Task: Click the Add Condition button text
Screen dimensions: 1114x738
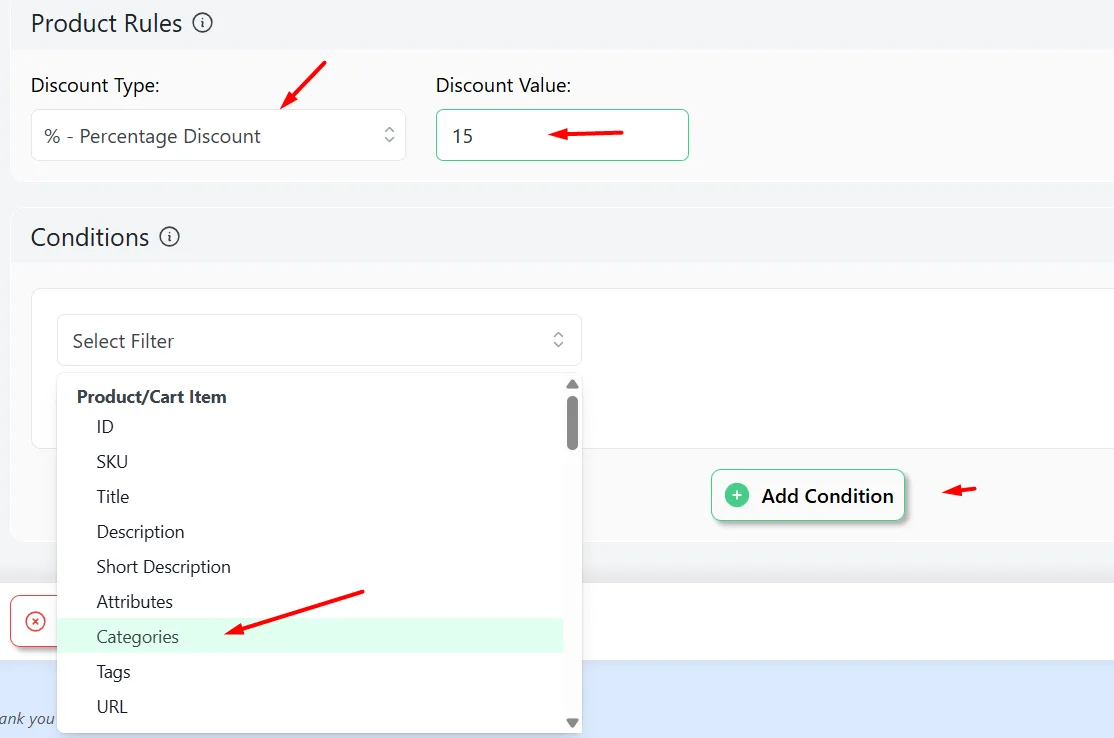Action: pyautogui.click(x=827, y=496)
